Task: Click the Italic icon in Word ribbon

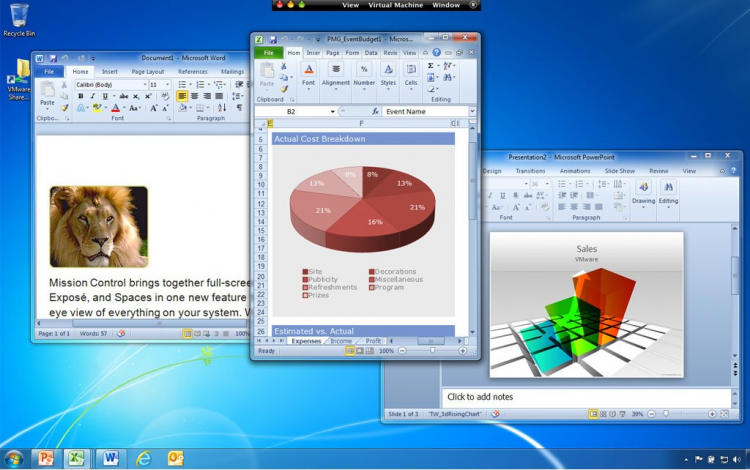Action: (x=92, y=96)
